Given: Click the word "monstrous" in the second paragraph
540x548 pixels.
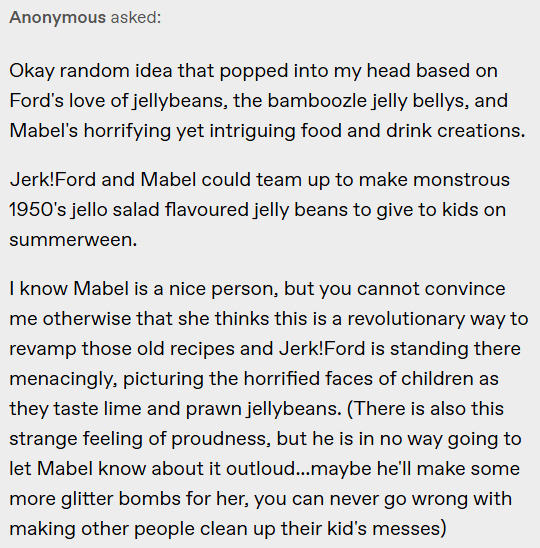Looking at the screenshot, I should (x=461, y=180).
